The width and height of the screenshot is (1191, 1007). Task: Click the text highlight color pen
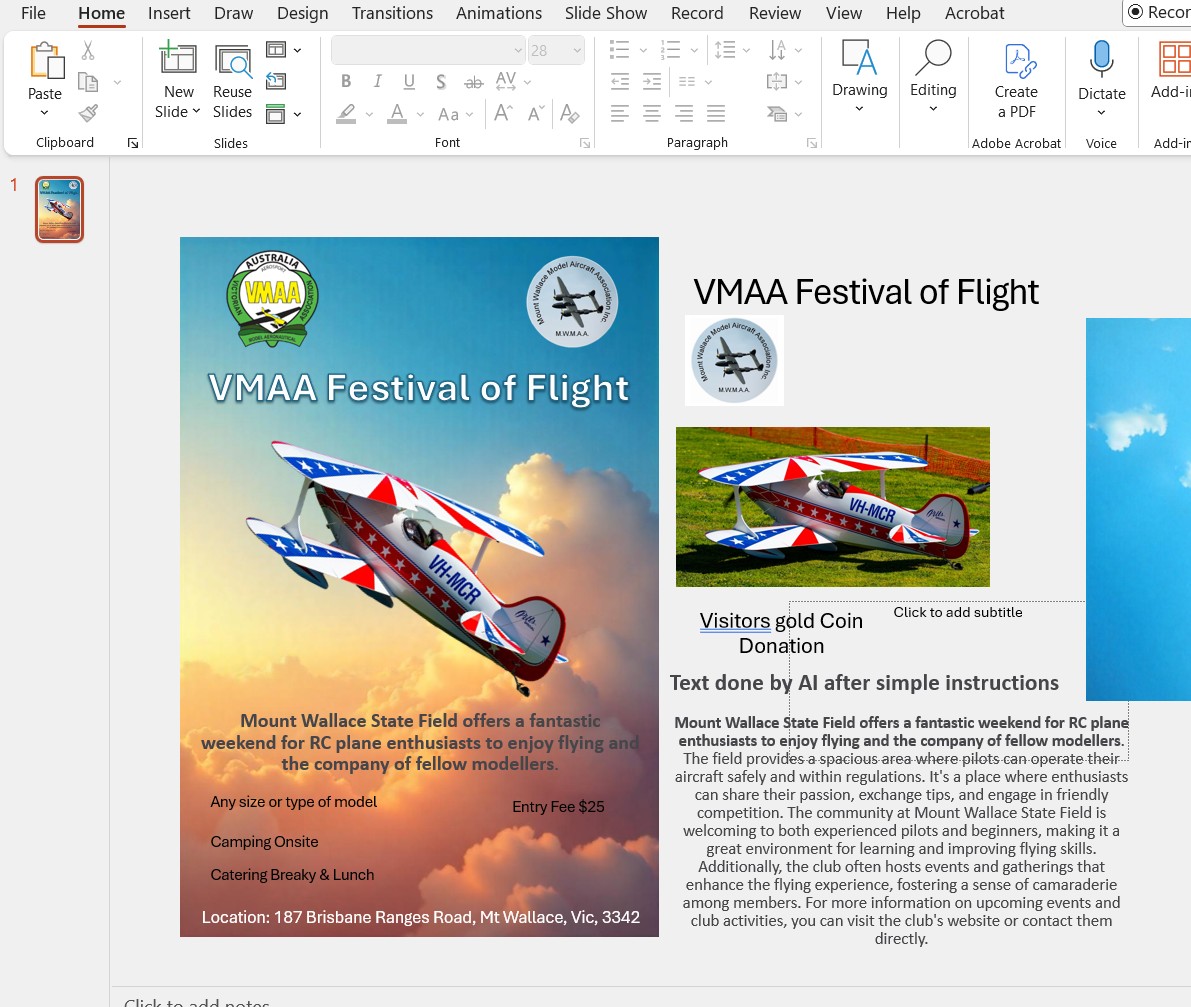click(x=346, y=114)
